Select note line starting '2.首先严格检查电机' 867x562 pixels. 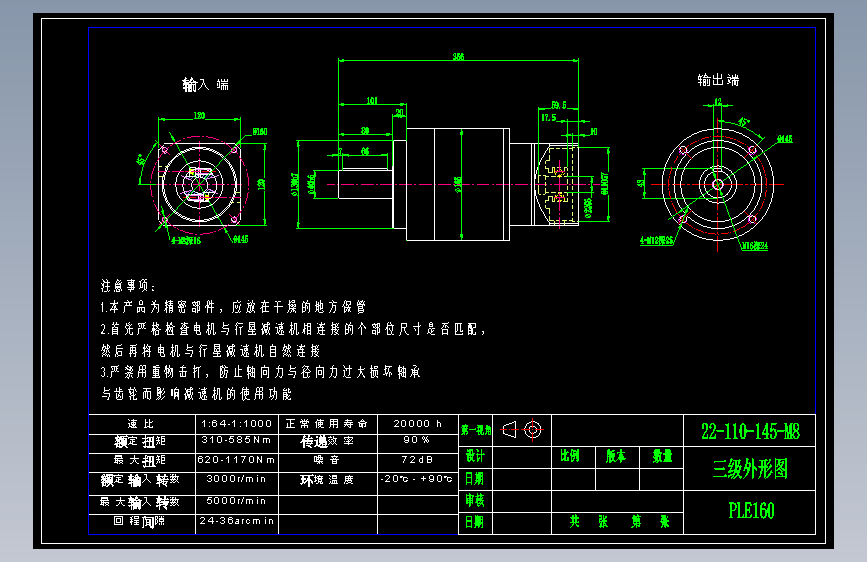[x=293, y=329]
